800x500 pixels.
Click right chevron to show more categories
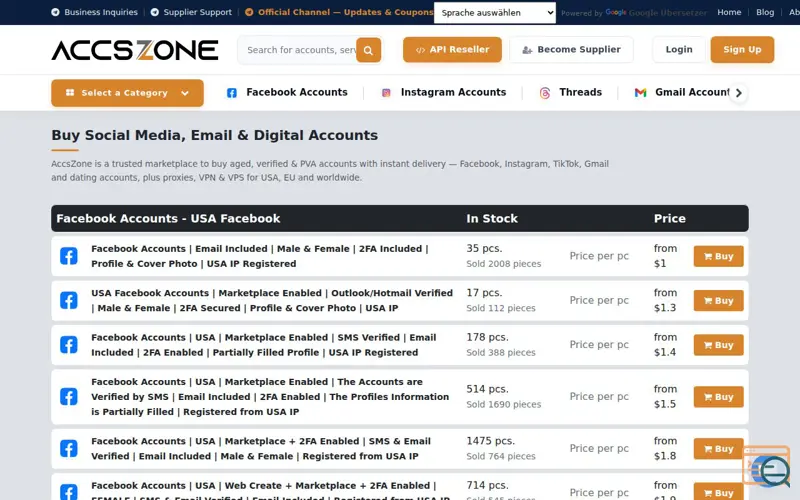pyautogui.click(x=738, y=93)
